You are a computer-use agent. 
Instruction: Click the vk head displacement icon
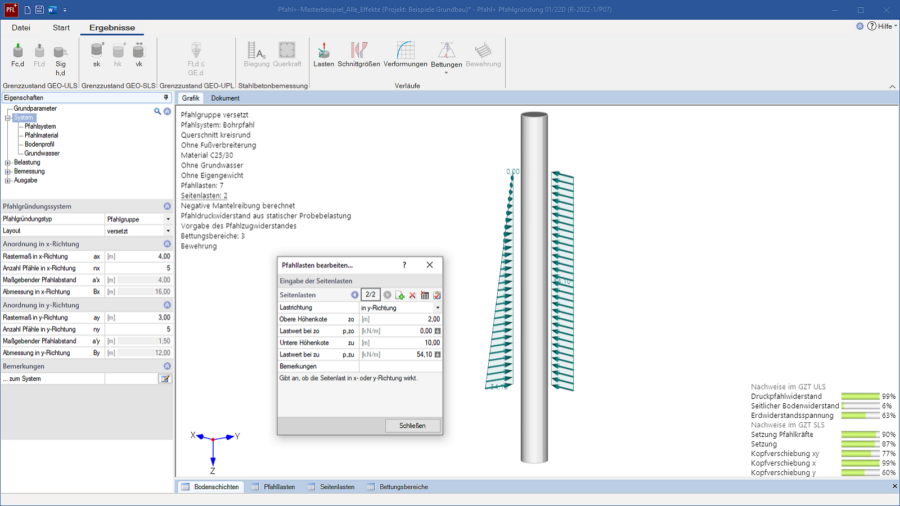click(138, 54)
